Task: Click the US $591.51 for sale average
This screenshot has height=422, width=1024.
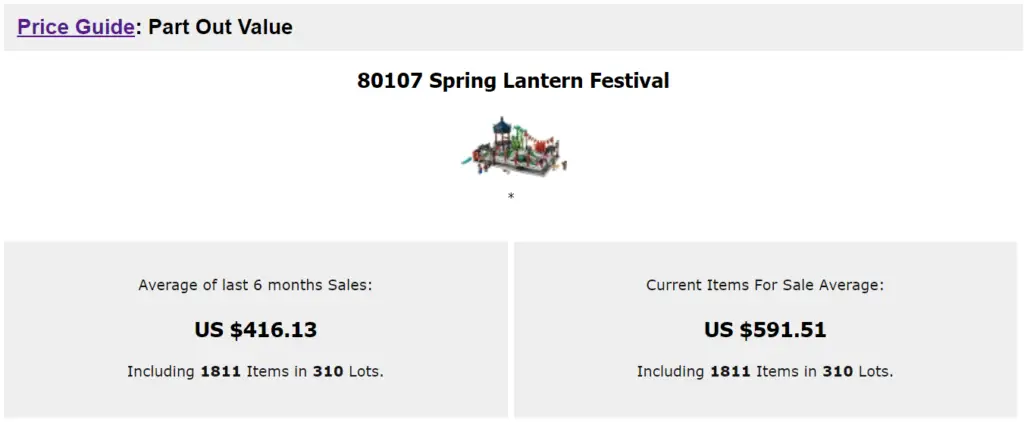Action: tap(765, 330)
